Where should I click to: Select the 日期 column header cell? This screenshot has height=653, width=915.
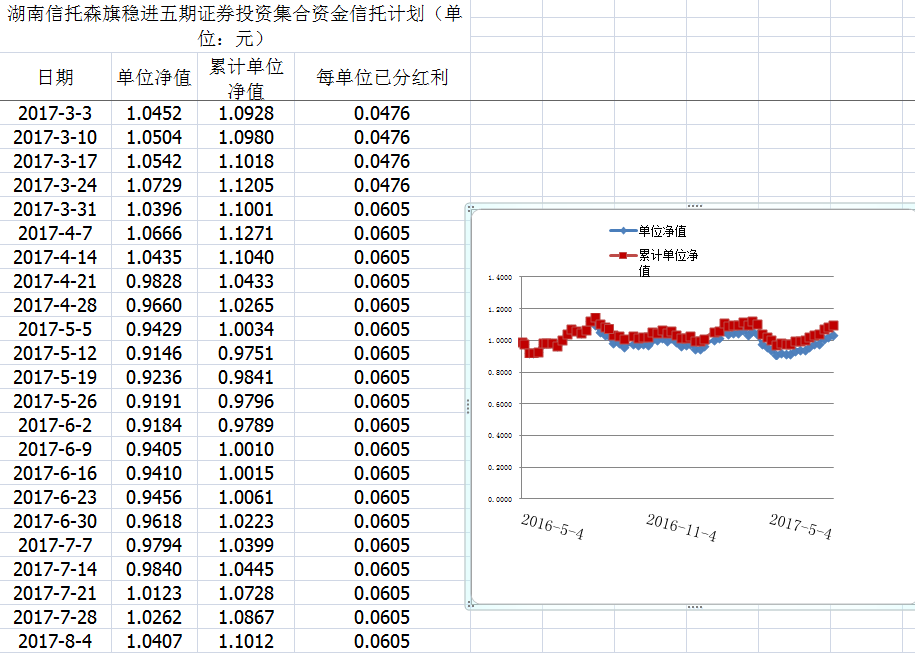point(55,78)
